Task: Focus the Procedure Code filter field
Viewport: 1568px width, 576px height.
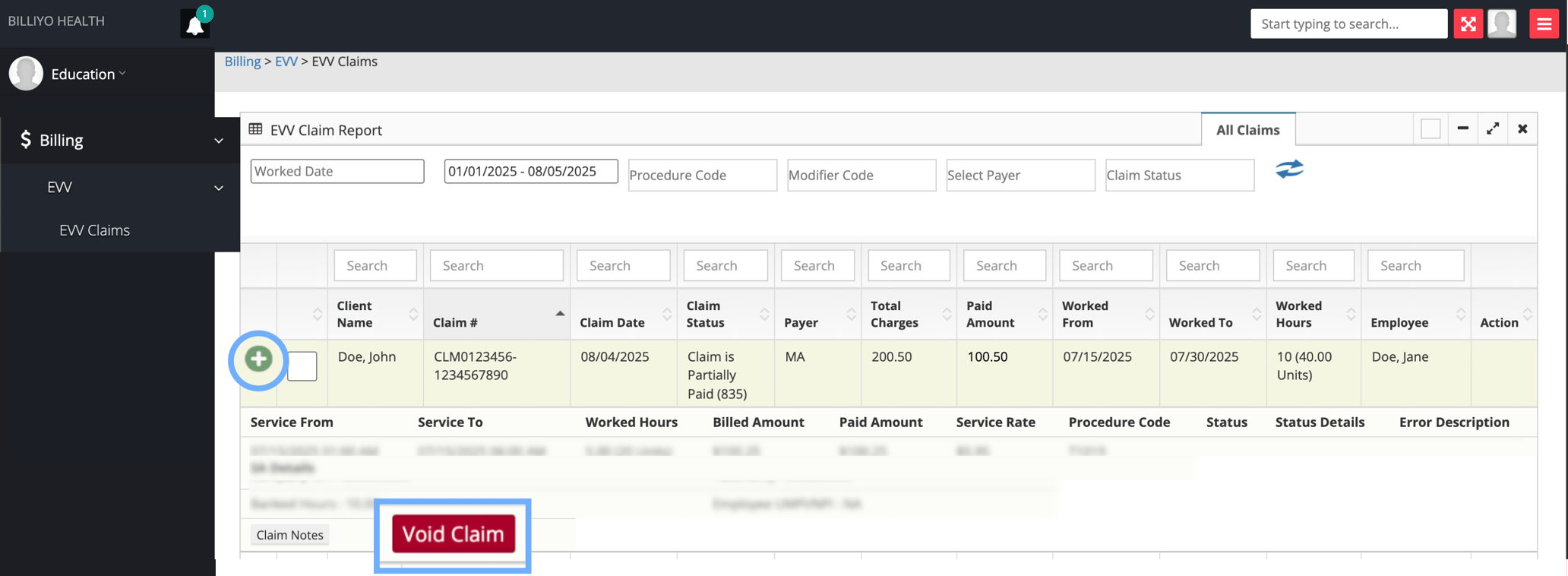Action: click(x=703, y=175)
